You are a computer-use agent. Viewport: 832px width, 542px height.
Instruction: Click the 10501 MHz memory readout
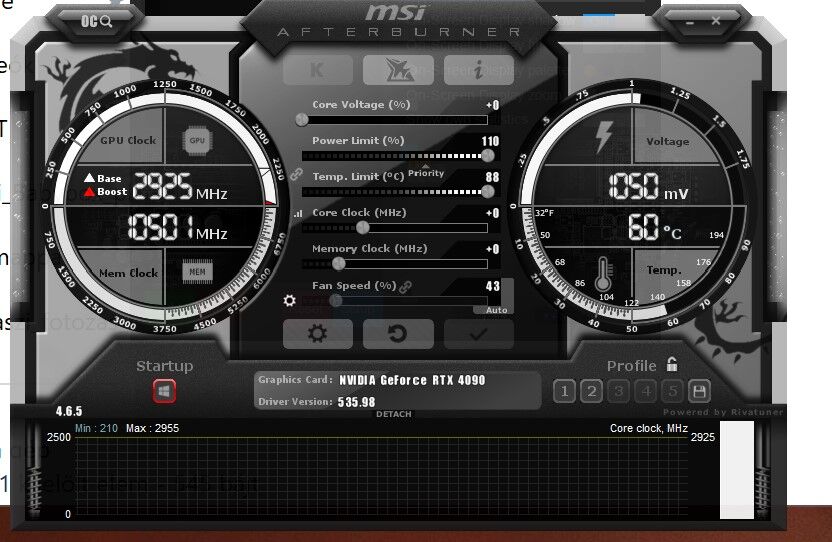pyautogui.click(x=177, y=227)
